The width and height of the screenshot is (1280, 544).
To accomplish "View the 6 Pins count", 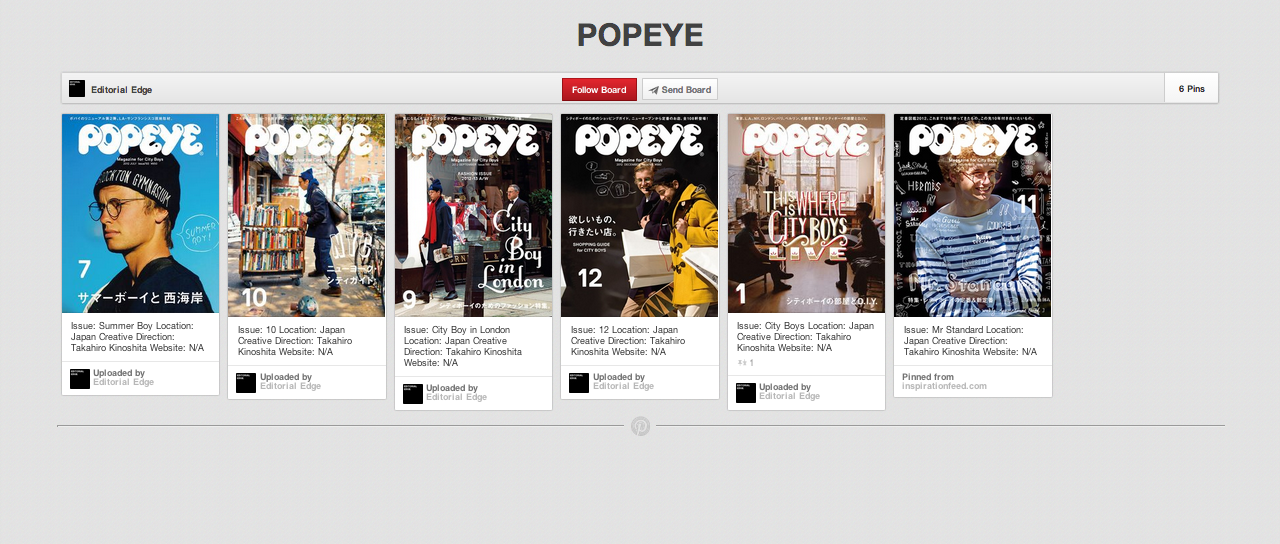I will click(x=1191, y=89).
